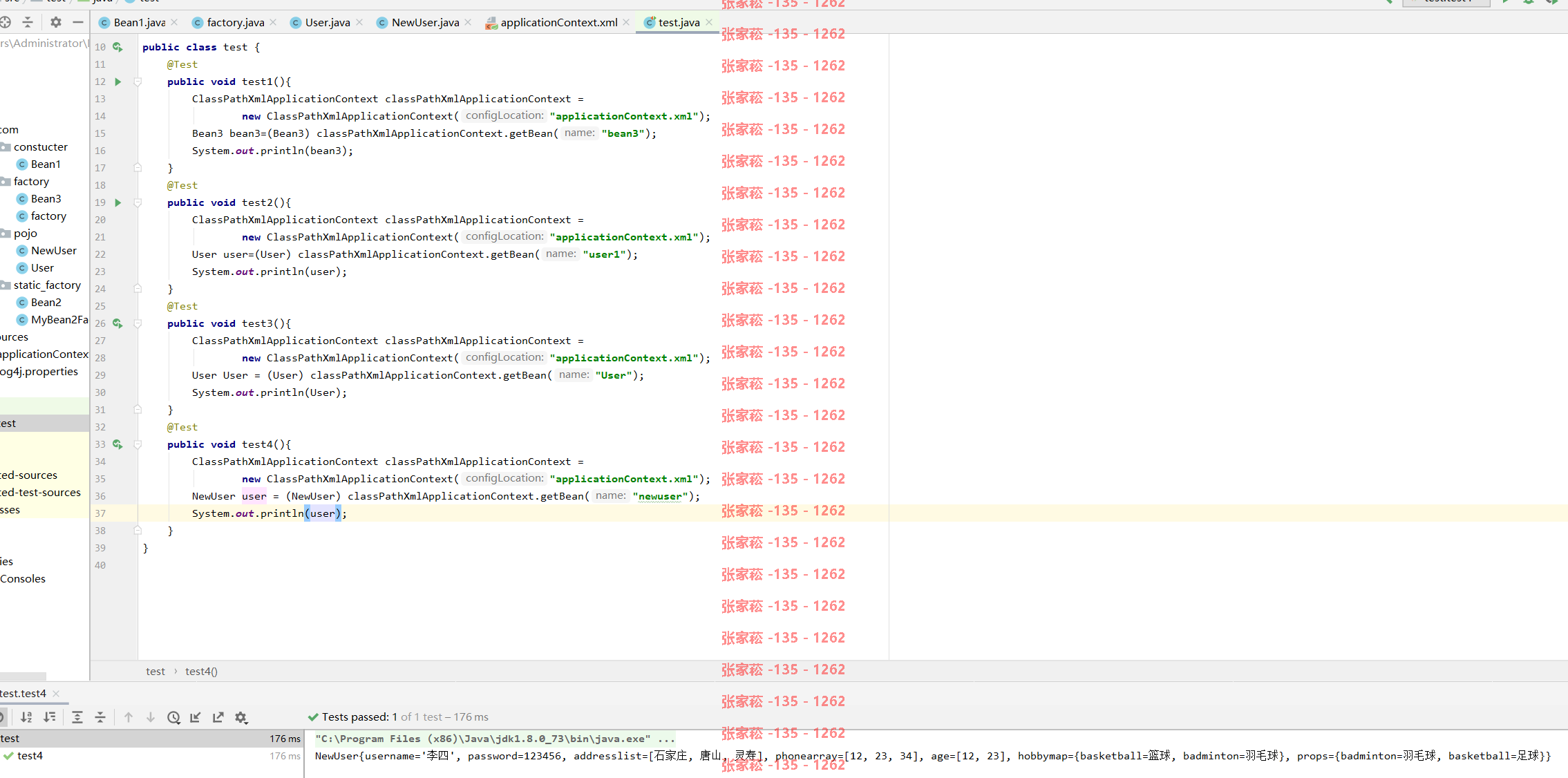Image resolution: width=1568 pixels, height=778 pixels.
Task: Fold end marker of test1 at line 17
Action: tap(138, 168)
